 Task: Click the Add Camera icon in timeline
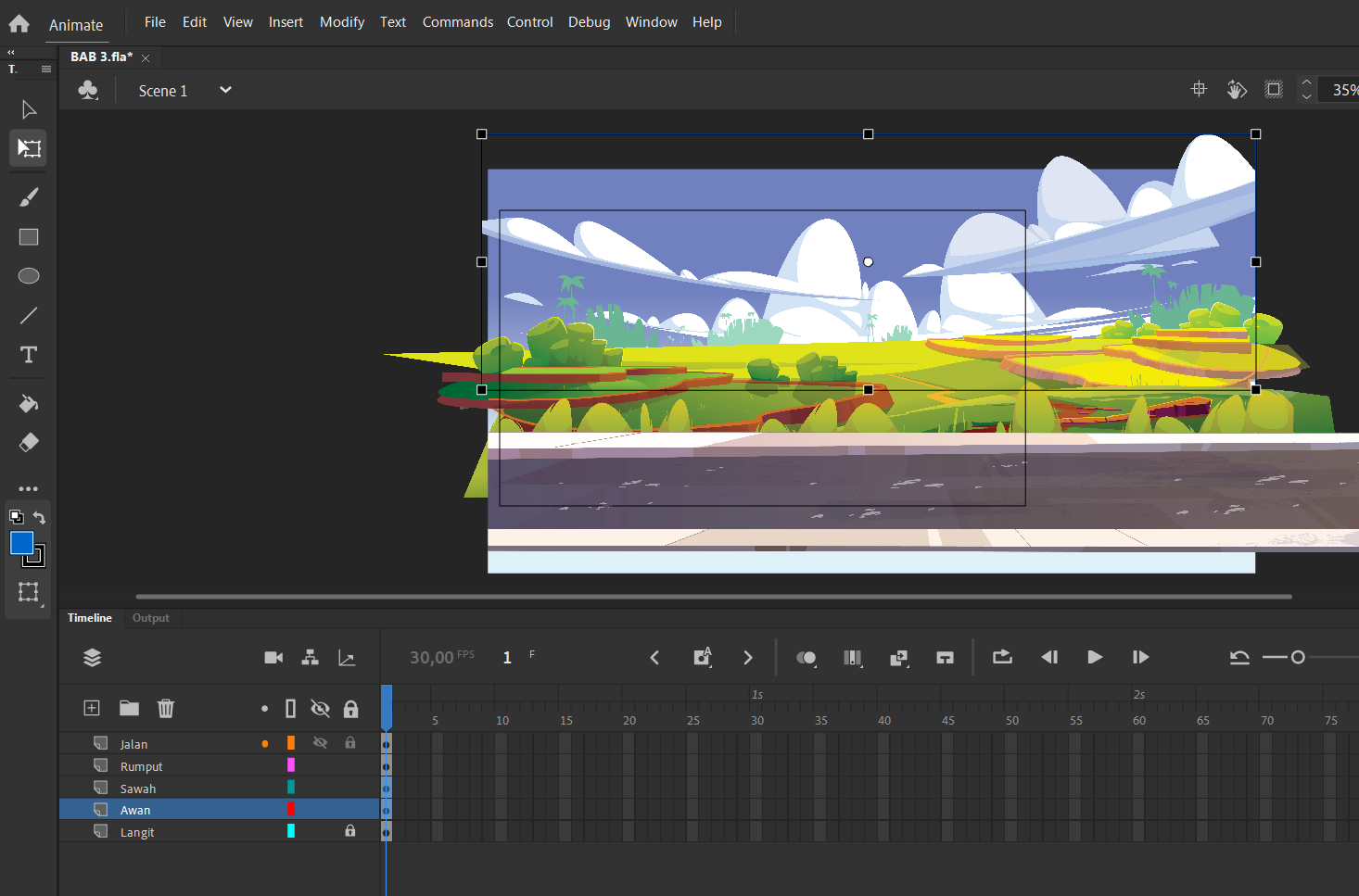[x=273, y=658]
